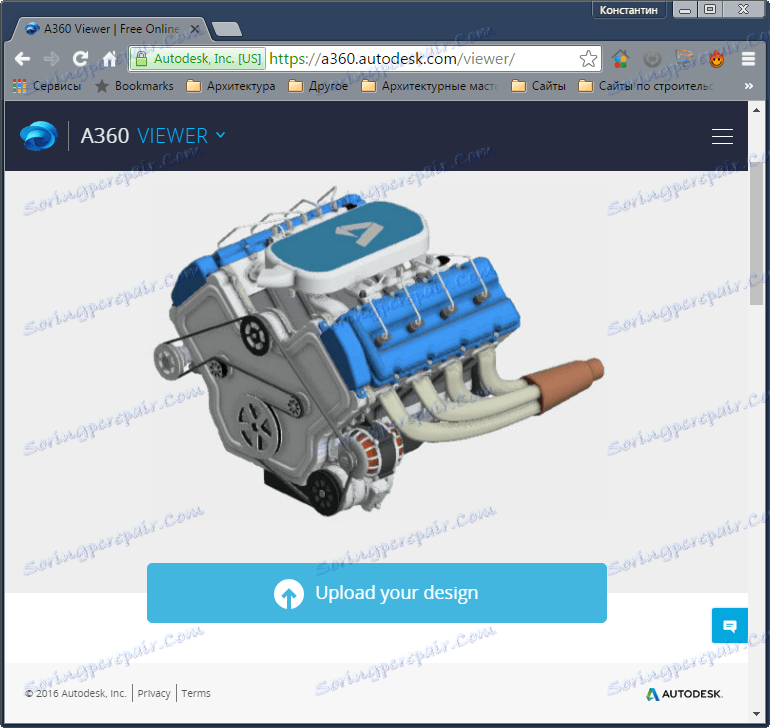Viewport: 770px width, 728px height.
Task: Click the colorful house extension icon
Action: tap(620, 59)
